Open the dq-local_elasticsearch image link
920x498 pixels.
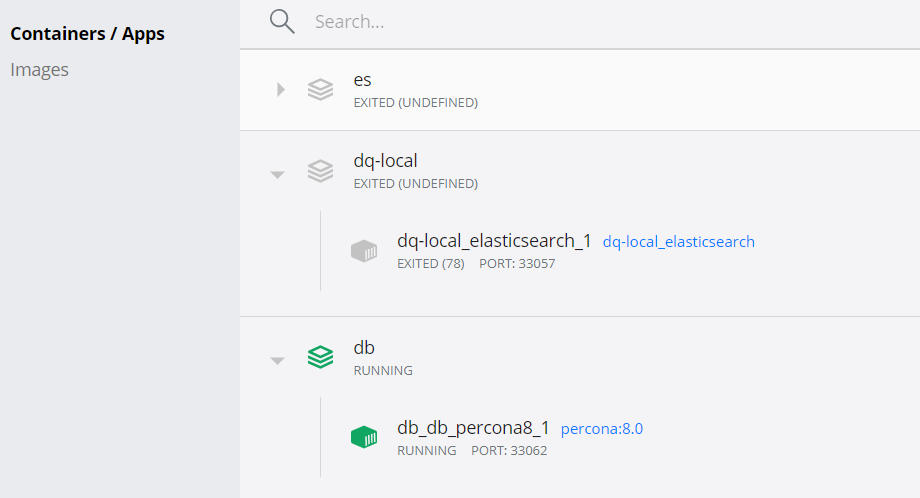point(679,242)
